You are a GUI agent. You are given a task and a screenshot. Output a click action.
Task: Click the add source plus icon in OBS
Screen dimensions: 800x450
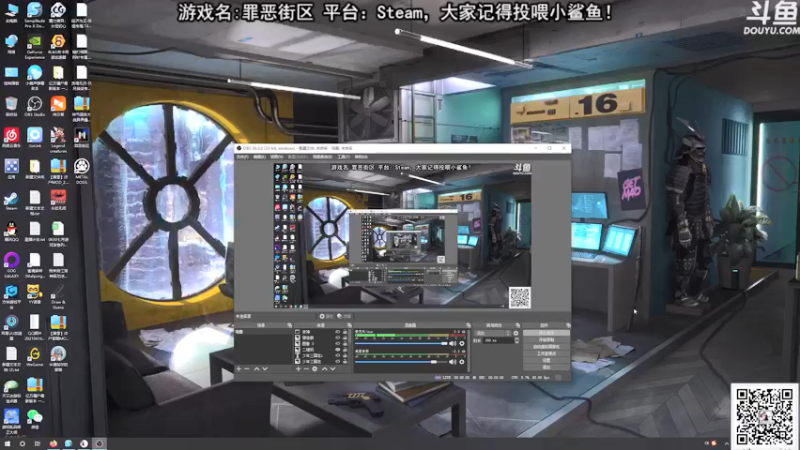(x=298, y=369)
